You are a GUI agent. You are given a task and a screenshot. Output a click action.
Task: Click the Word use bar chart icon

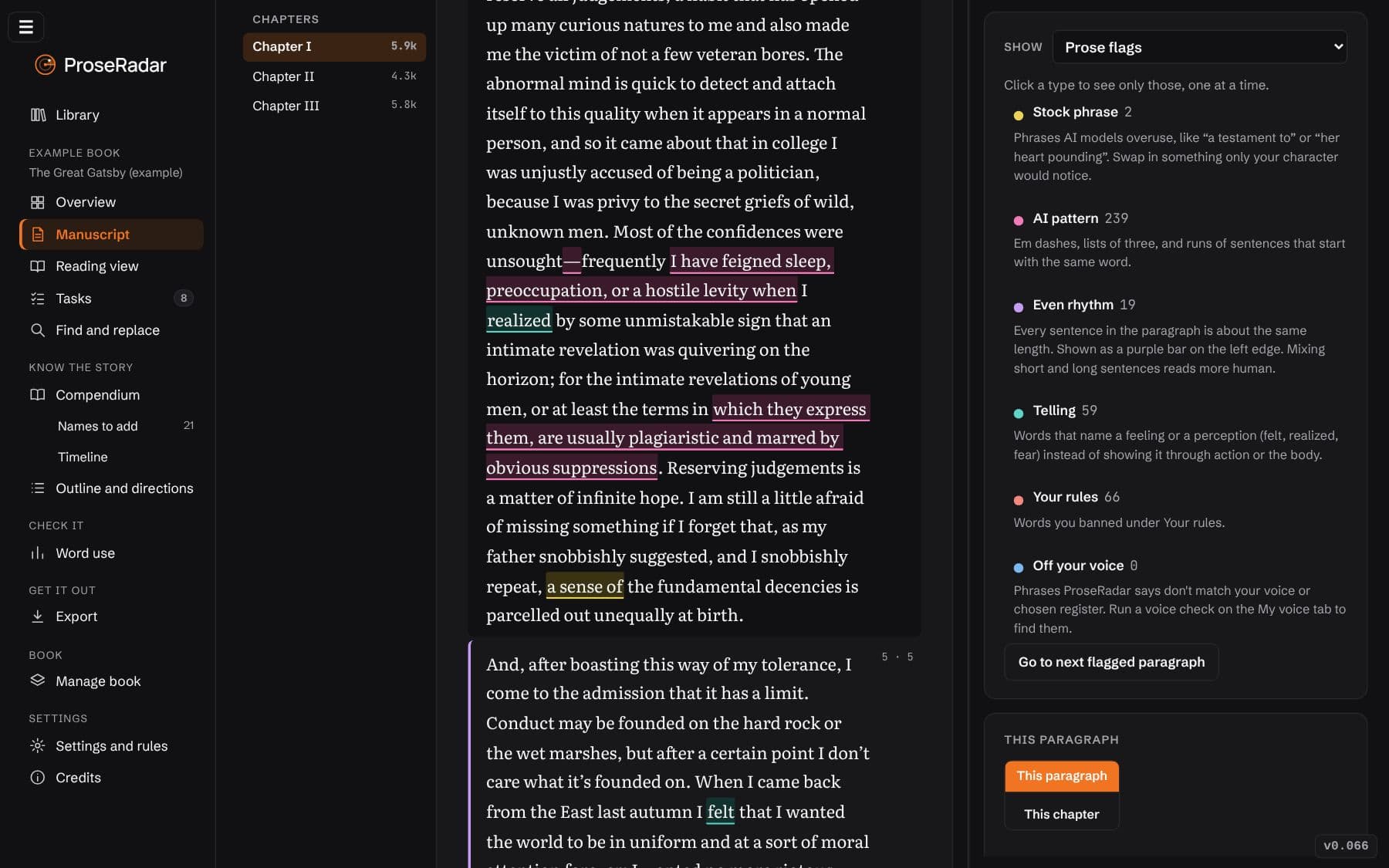click(37, 553)
